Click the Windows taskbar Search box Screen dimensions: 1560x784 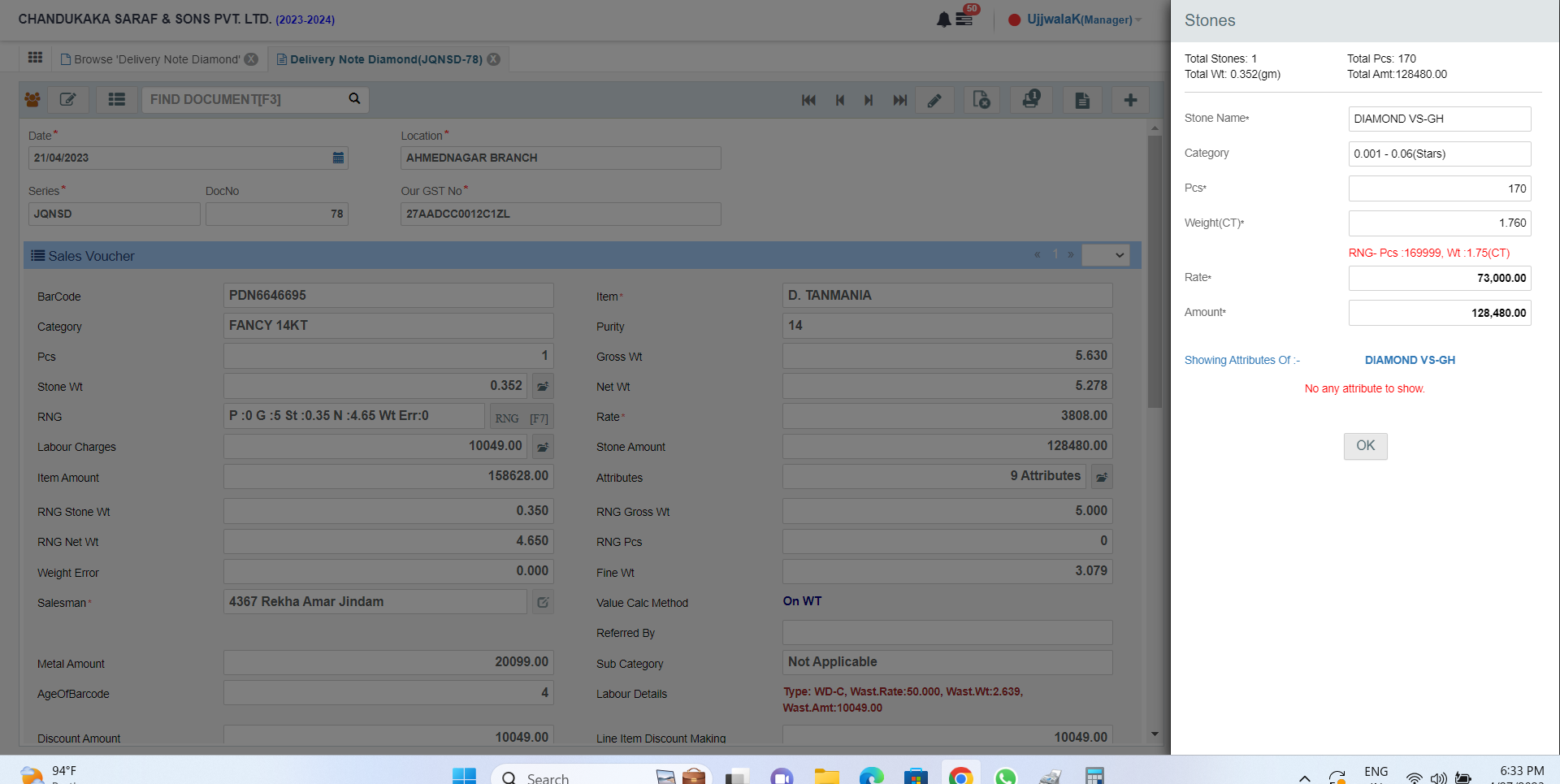point(602,776)
